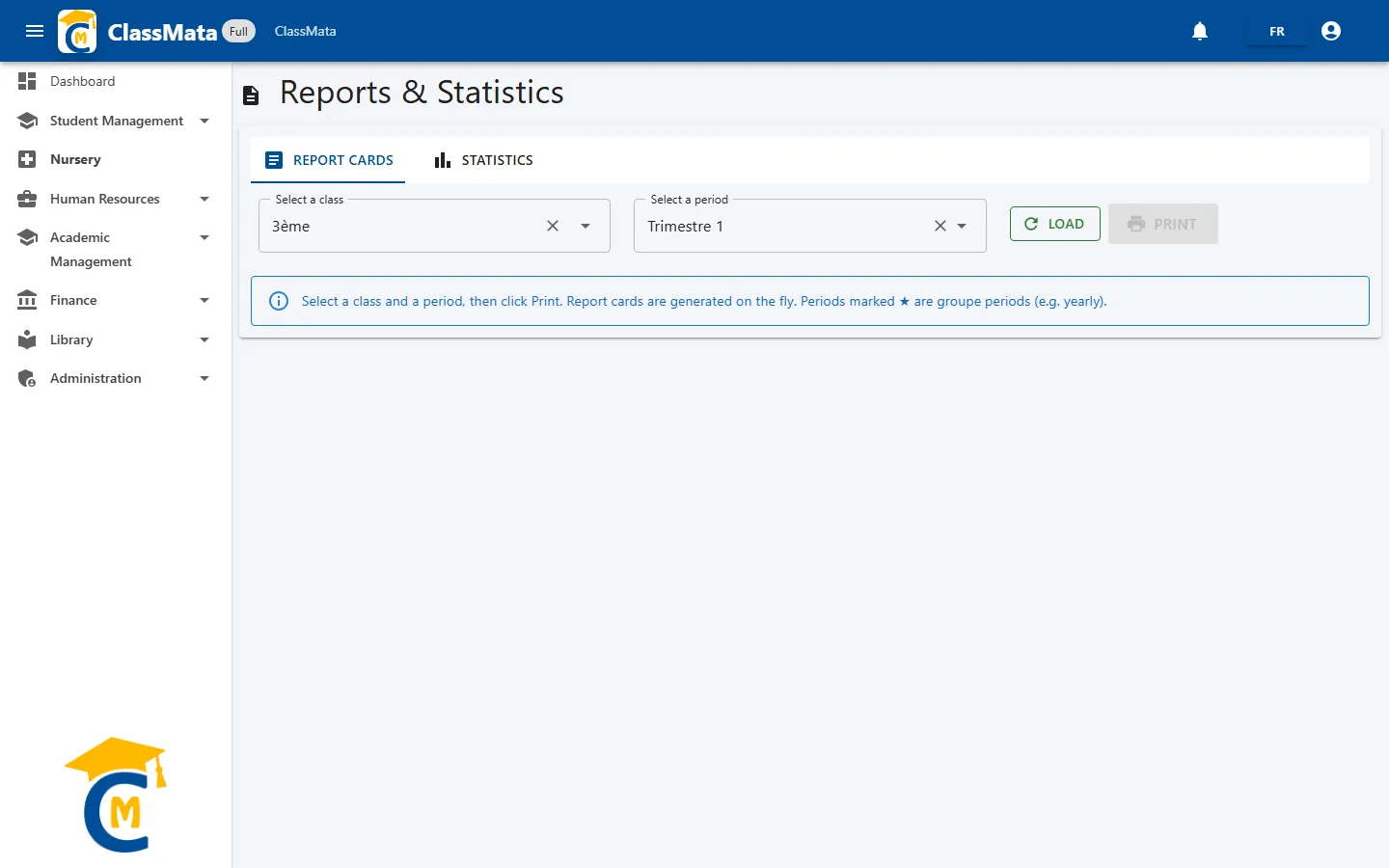Click the Full plan badge

point(238,31)
